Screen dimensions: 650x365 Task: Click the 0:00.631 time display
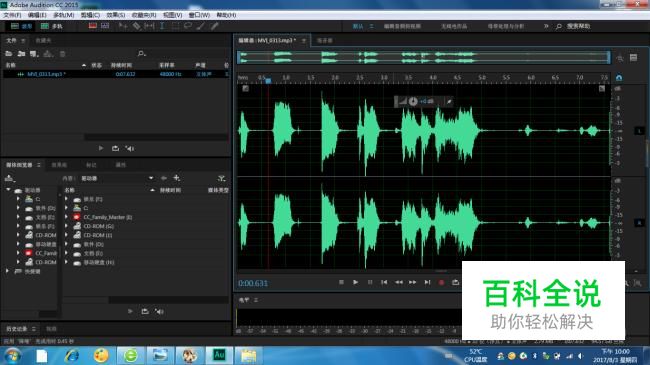pos(253,283)
